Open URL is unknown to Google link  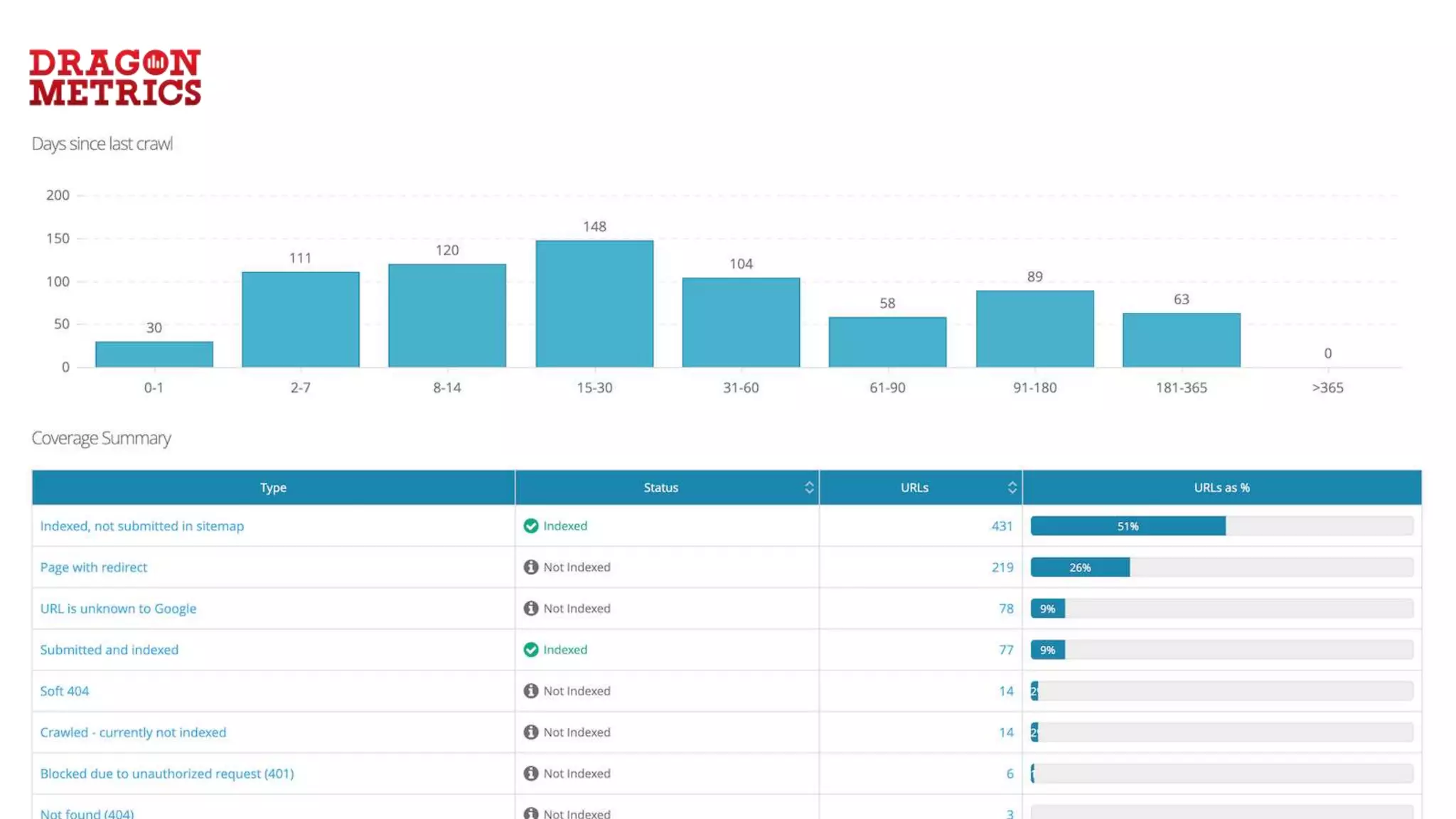pyautogui.click(x=118, y=609)
